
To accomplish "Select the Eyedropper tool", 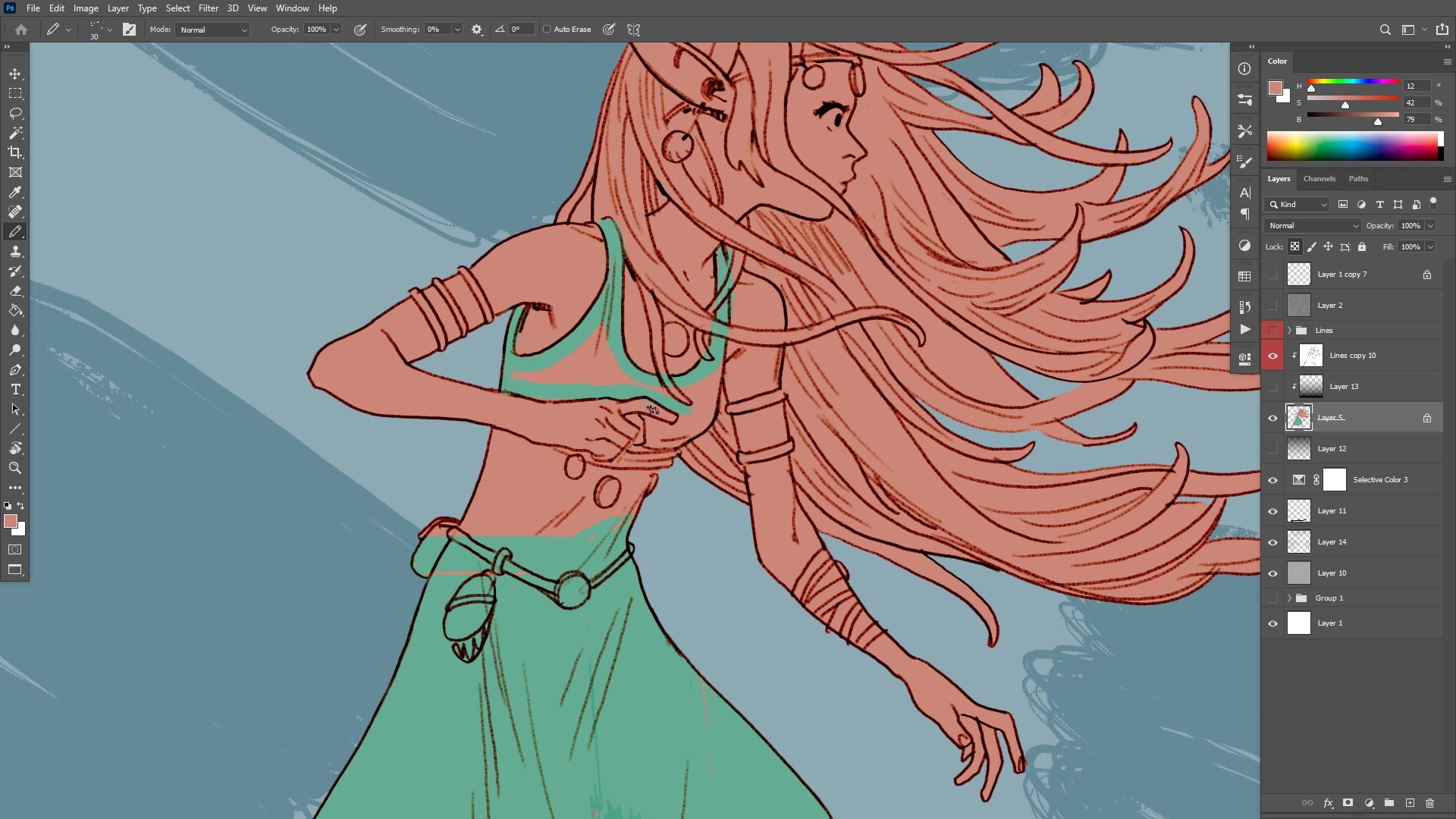I will tap(15, 192).
